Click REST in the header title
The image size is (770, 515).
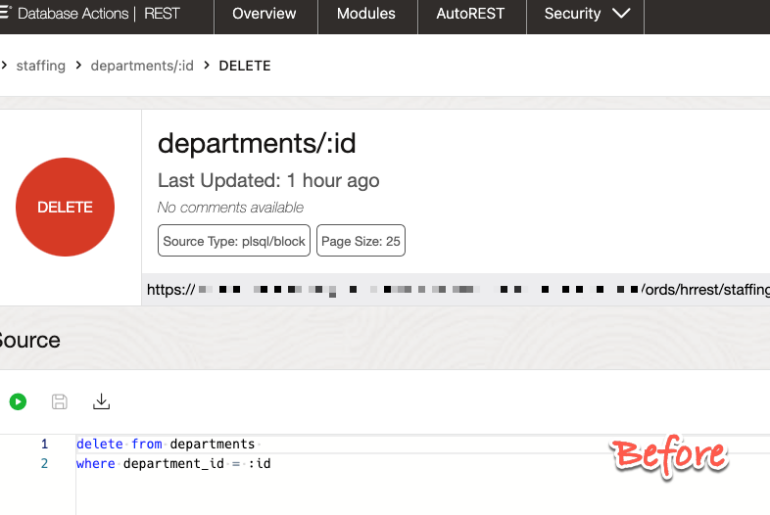(x=162, y=14)
